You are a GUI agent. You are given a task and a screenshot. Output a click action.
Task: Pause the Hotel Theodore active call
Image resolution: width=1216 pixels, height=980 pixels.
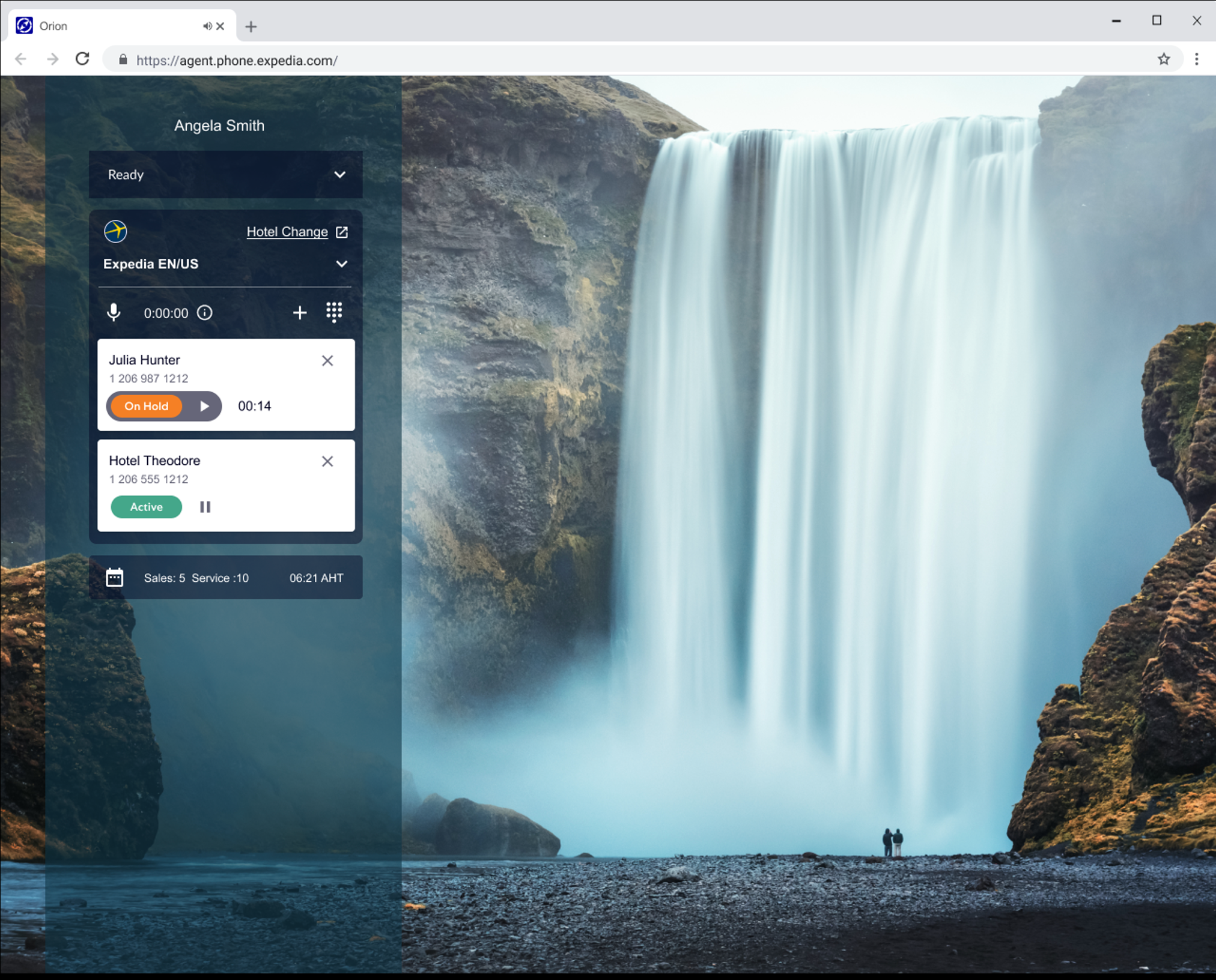point(205,507)
